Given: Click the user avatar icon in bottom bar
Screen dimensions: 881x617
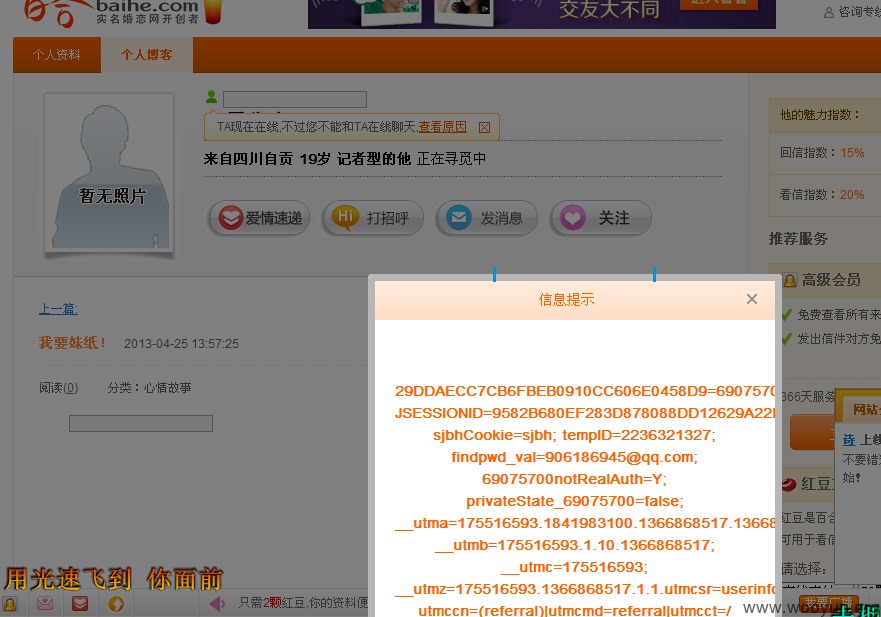Looking at the screenshot, I should click(x=10, y=604).
